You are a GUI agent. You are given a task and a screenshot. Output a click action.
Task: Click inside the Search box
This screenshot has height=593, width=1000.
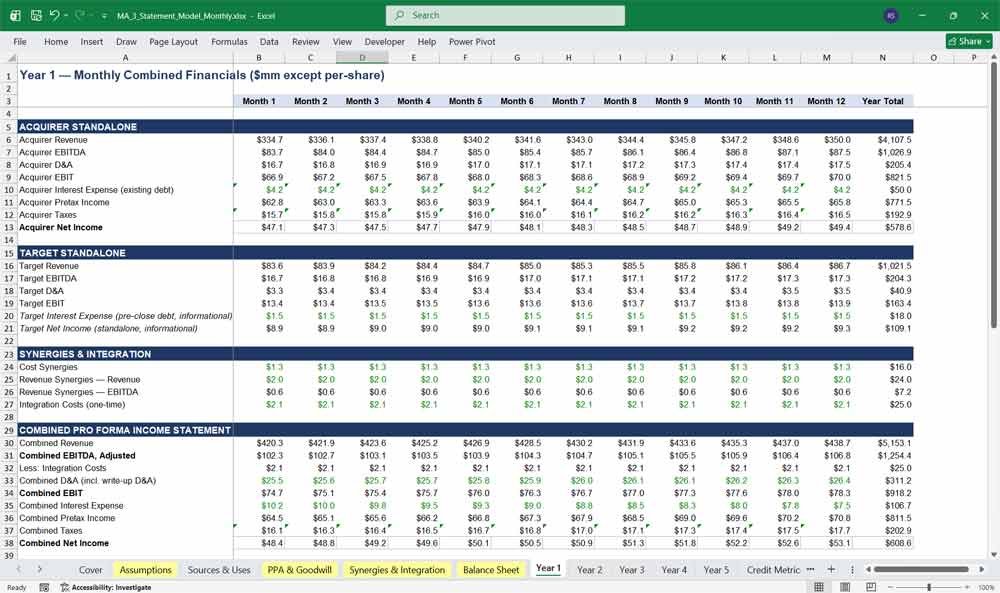pyautogui.click(x=505, y=15)
